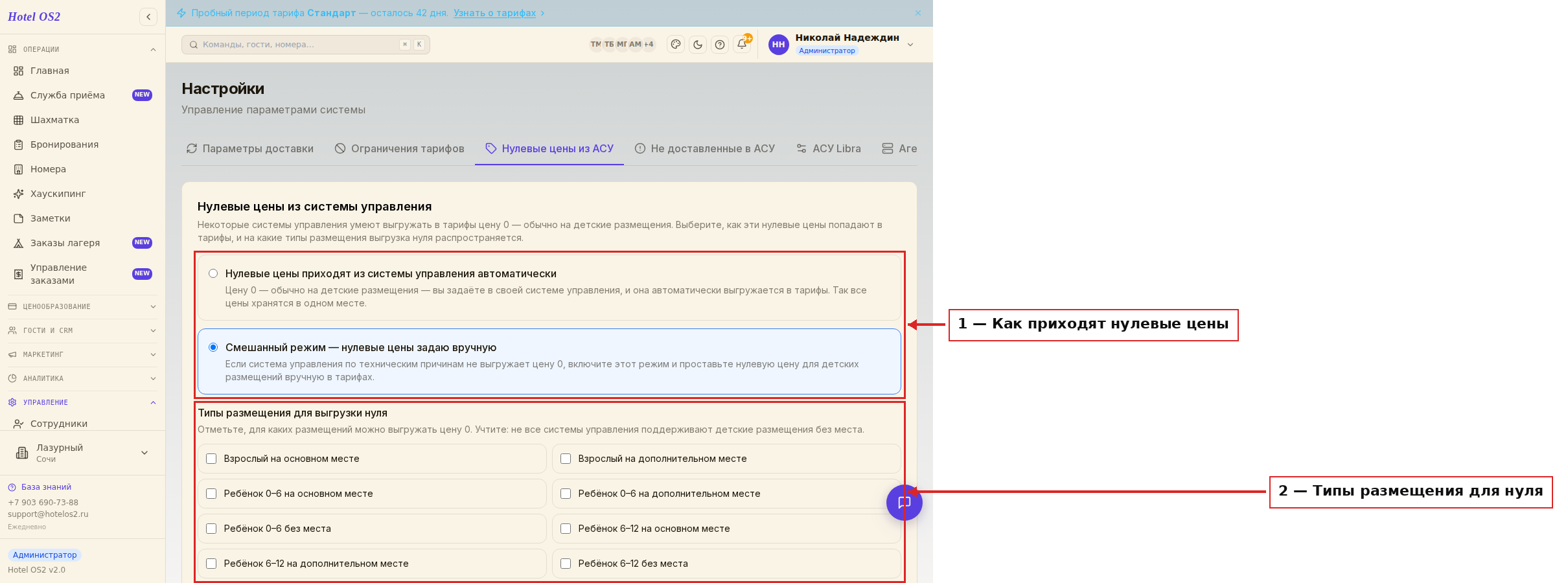Click the lightning icon in trial banner

click(181, 13)
